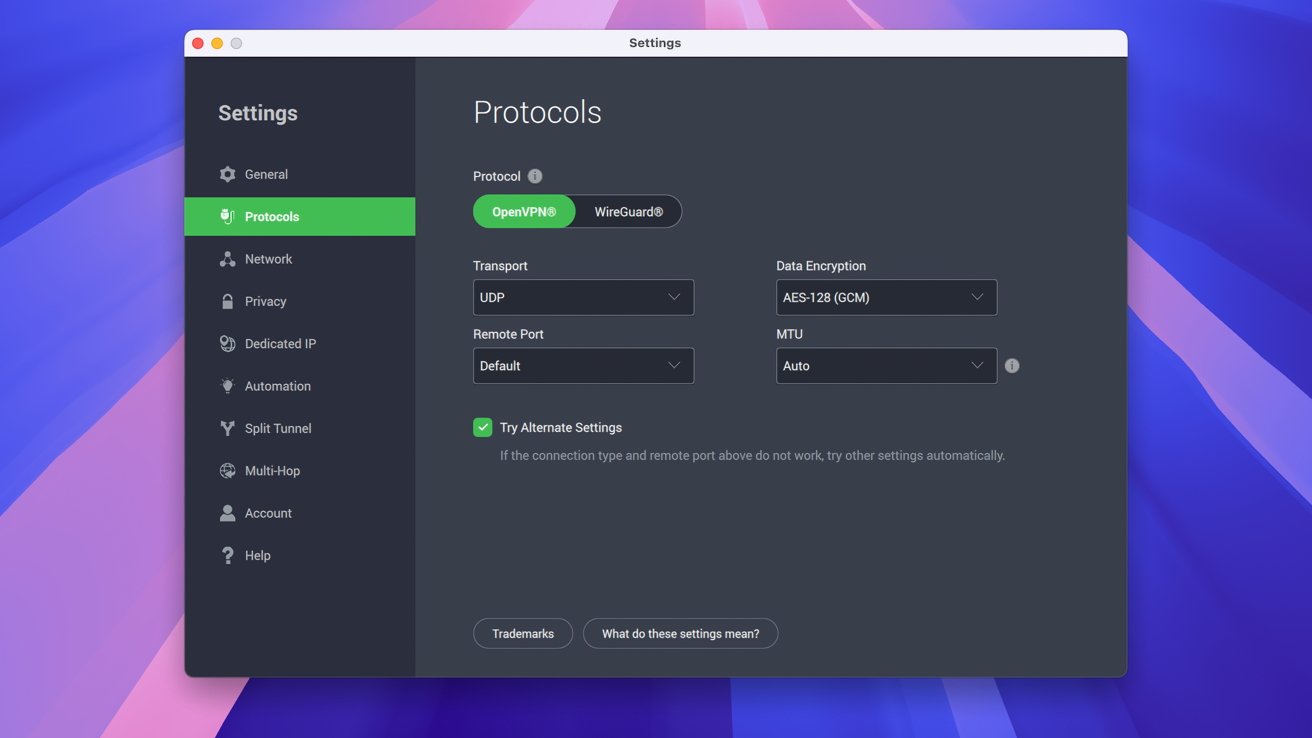
Task: Open the MTU dropdown showing Auto
Action: pos(886,366)
